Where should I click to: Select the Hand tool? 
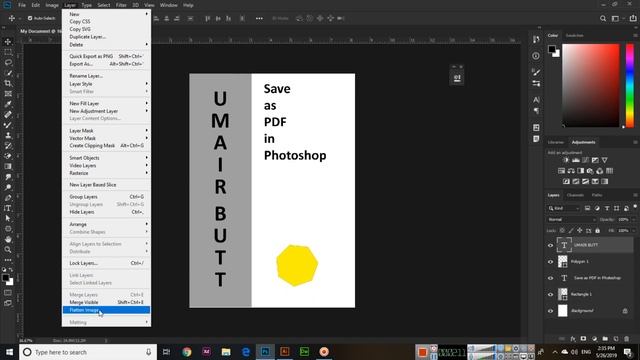click(8, 239)
